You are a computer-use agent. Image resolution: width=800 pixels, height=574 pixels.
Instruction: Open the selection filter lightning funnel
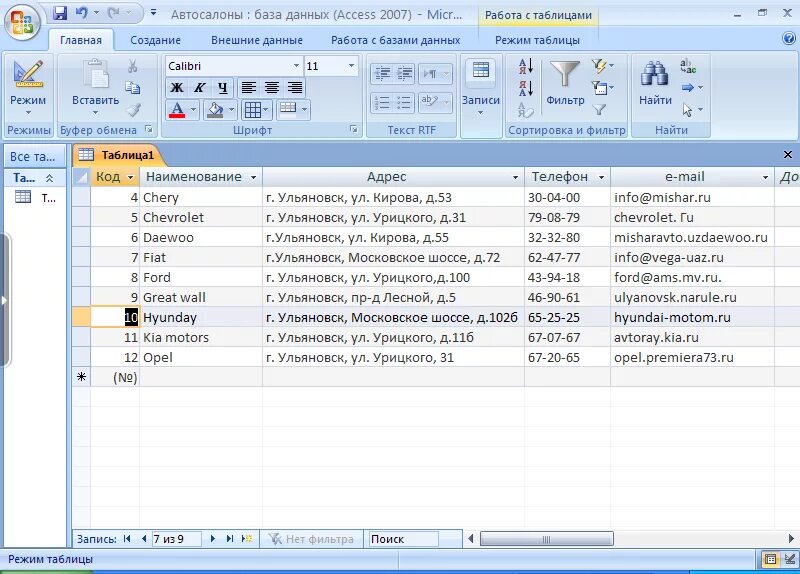(602, 66)
